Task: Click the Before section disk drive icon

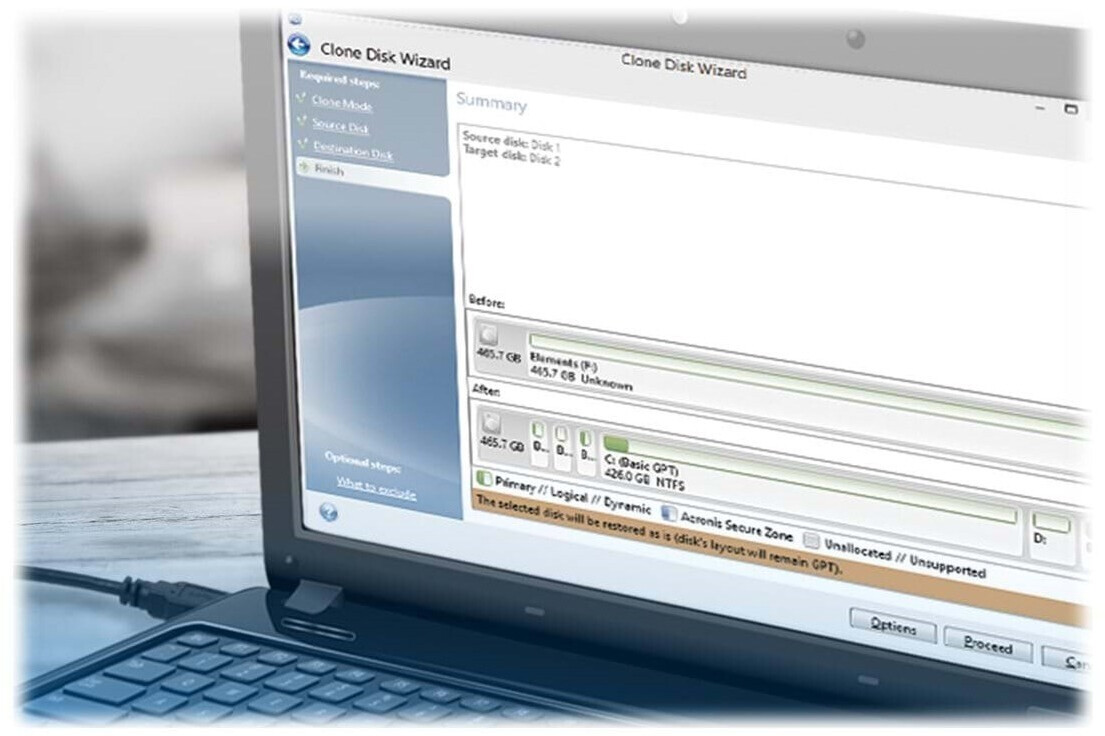Action: click(x=489, y=336)
